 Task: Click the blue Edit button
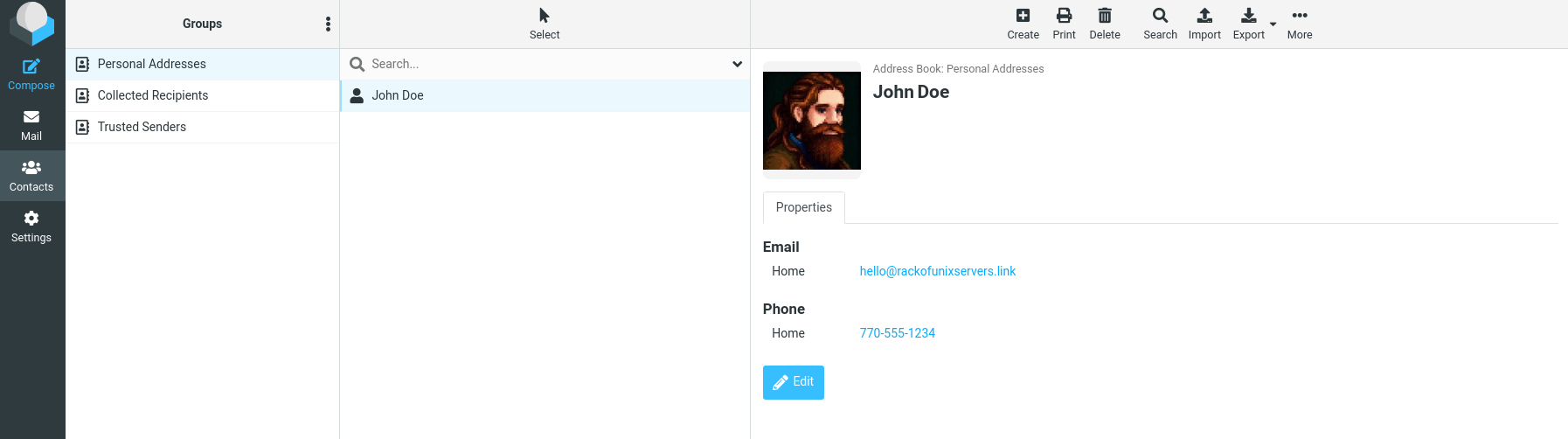(793, 382)
